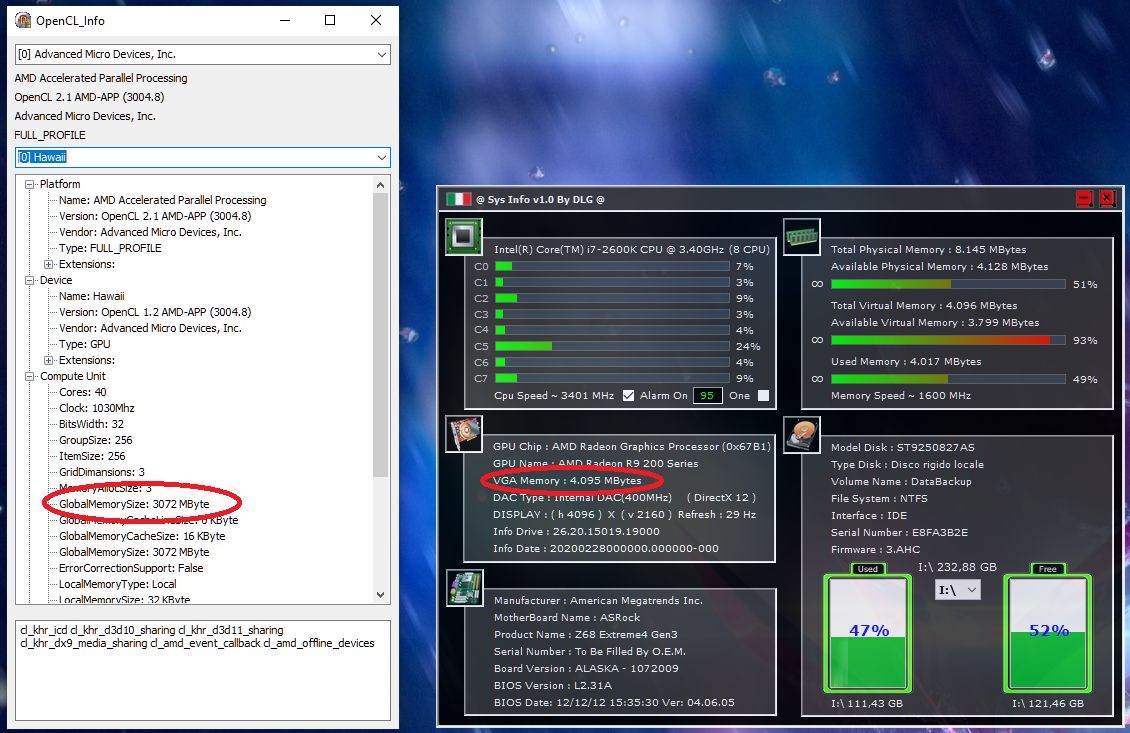Screen dimensions: 1130x733
Task: Click 'Info Drive : 26.20.15019.19000' text
Action: [576, 532]
